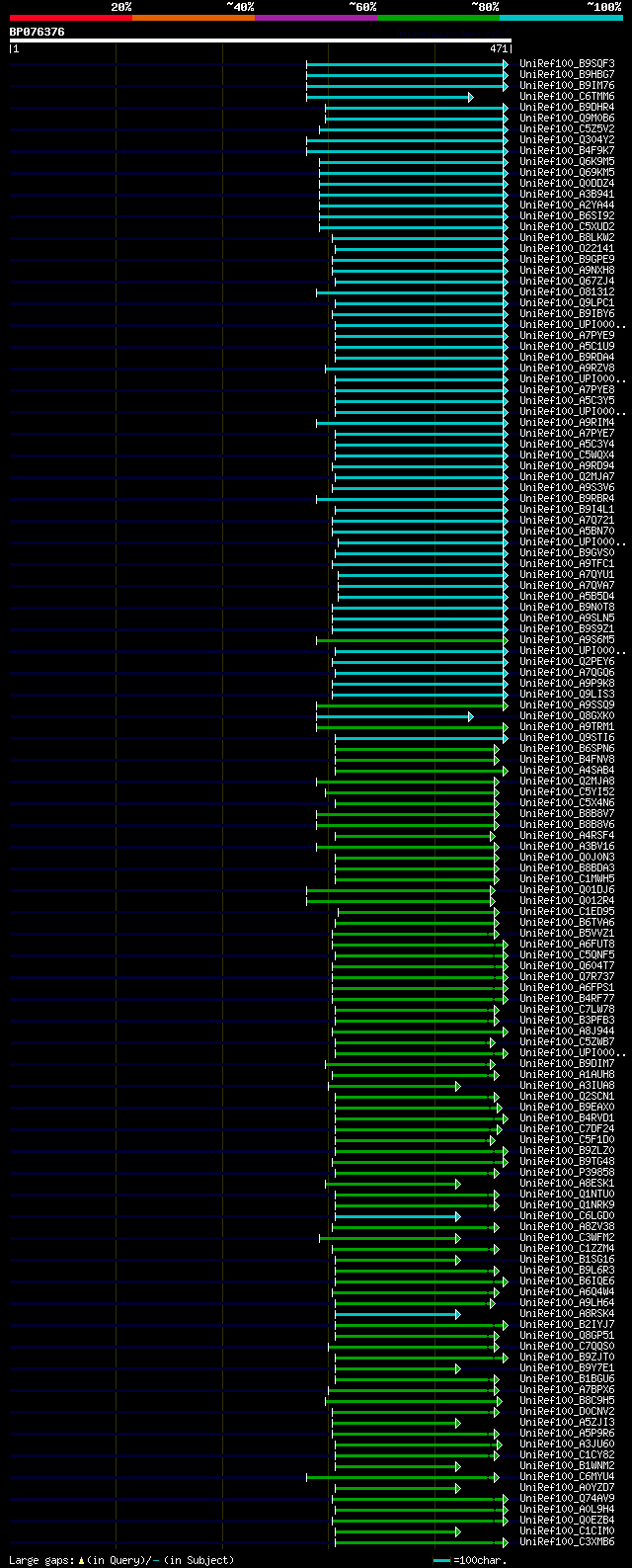The image size is (632, 1568).
Task: Click the 471 query length label
Action: click(498, 48)
